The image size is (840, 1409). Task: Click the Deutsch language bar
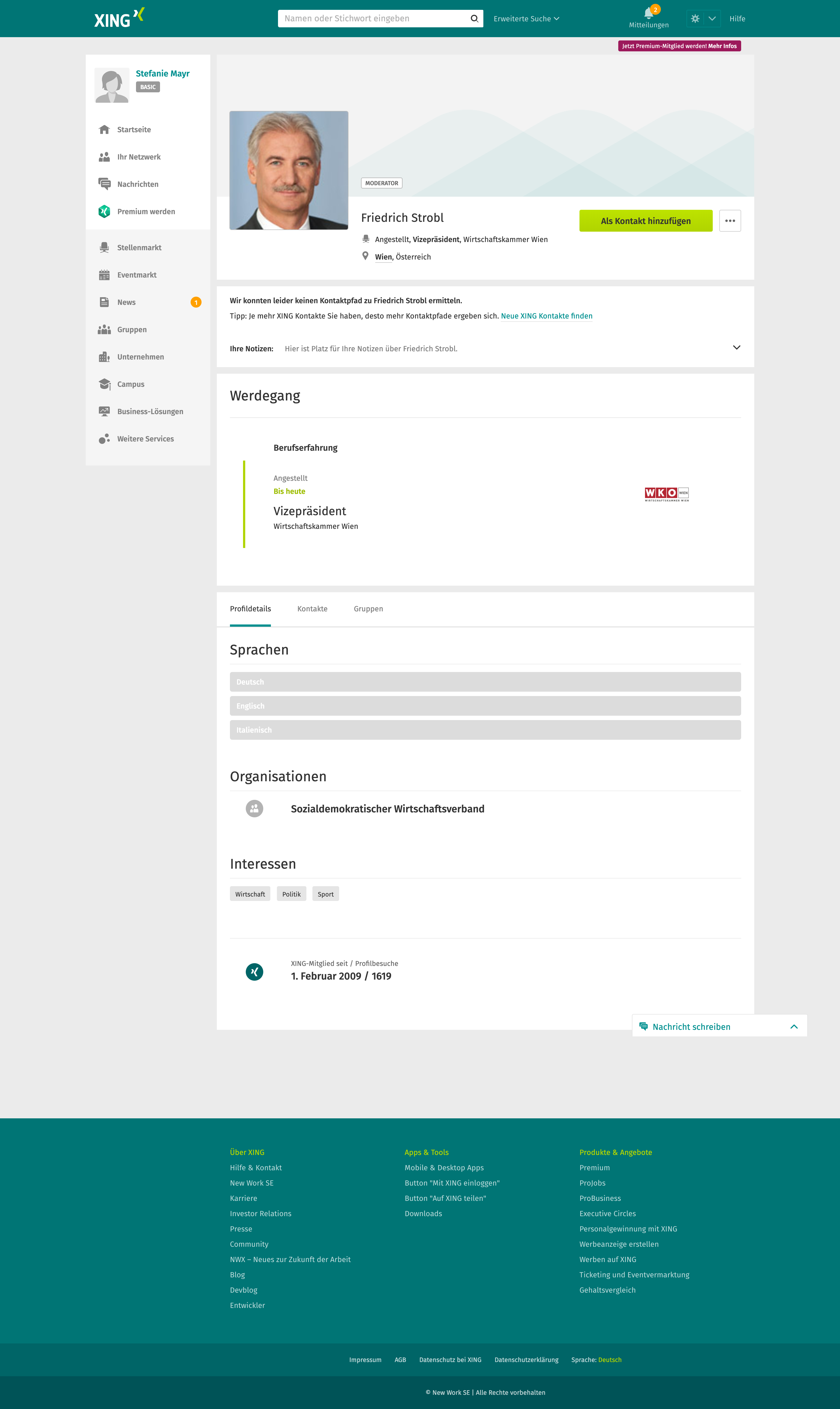[485, 682]
